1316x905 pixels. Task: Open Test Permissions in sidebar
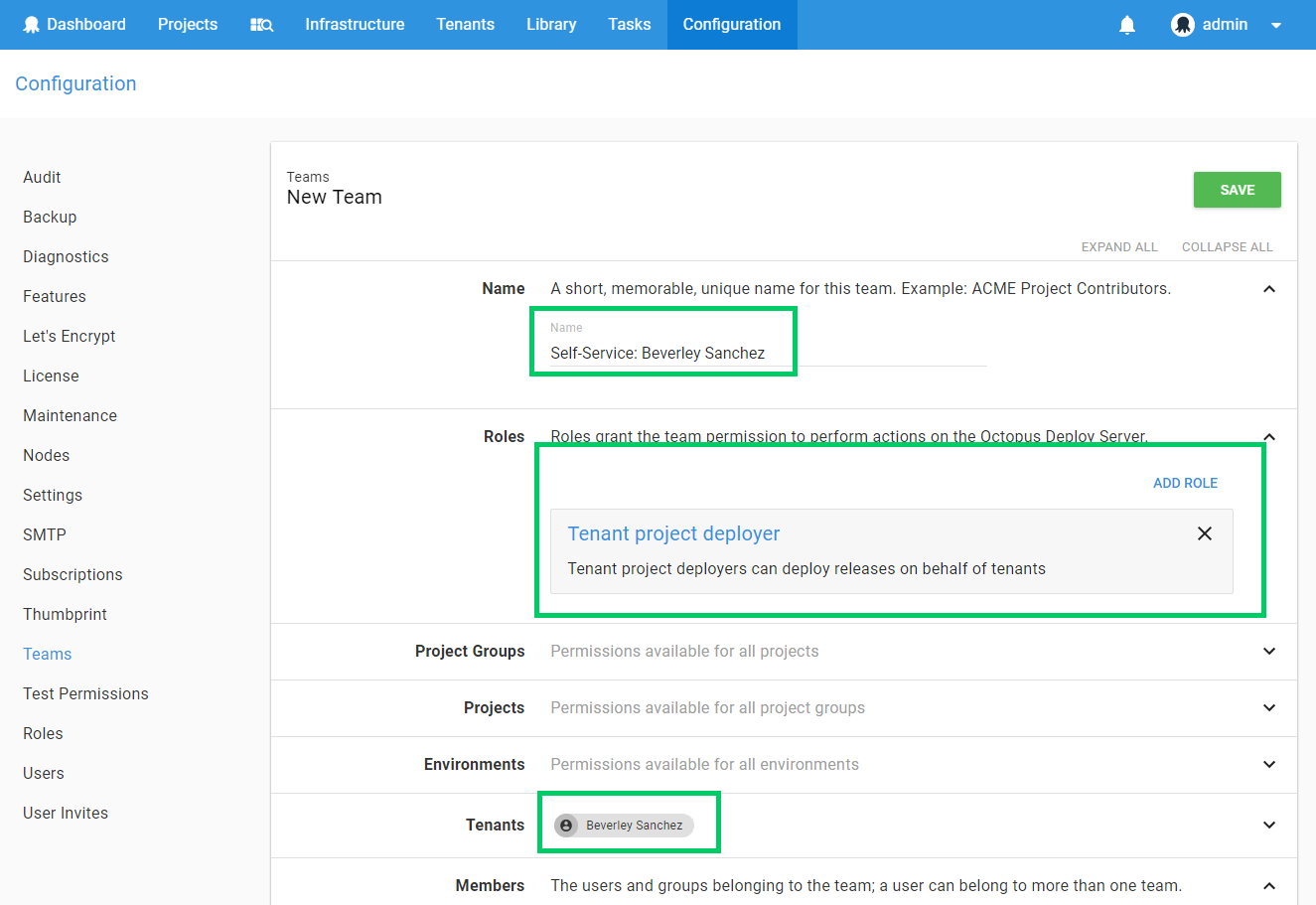[x=85, y=694]
